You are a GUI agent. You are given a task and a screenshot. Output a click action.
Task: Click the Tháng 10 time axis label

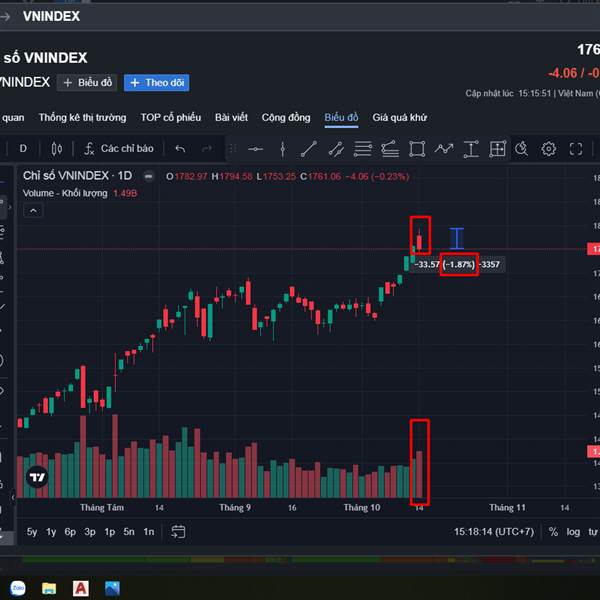[x=362, y=508]
